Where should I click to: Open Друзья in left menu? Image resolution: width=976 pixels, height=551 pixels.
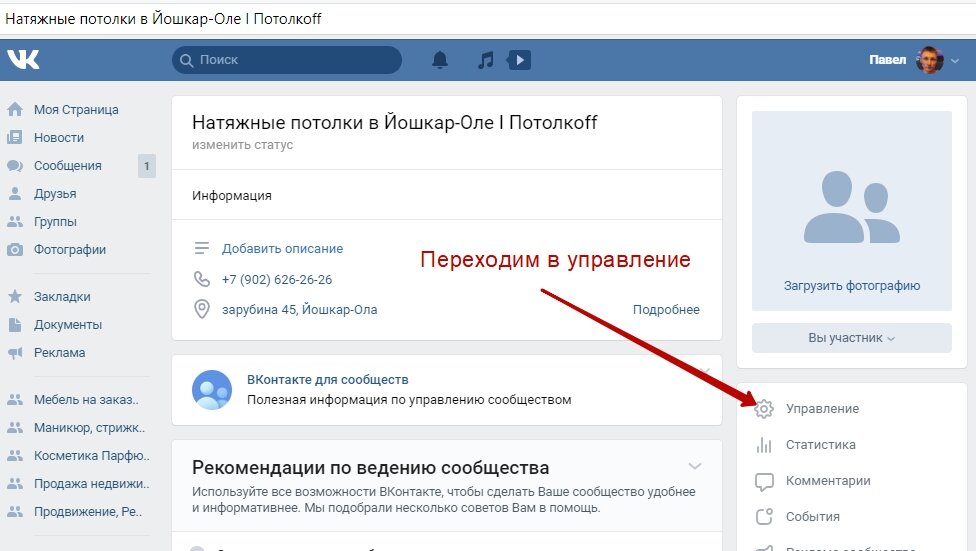click(x=55, y=194)
